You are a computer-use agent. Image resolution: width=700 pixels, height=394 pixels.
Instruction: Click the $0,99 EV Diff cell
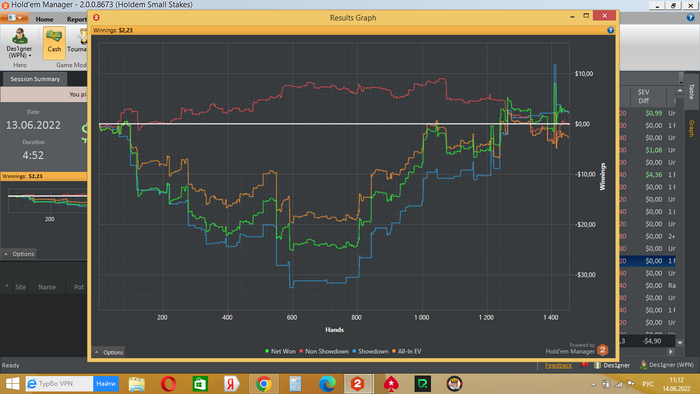pos(654,113)
